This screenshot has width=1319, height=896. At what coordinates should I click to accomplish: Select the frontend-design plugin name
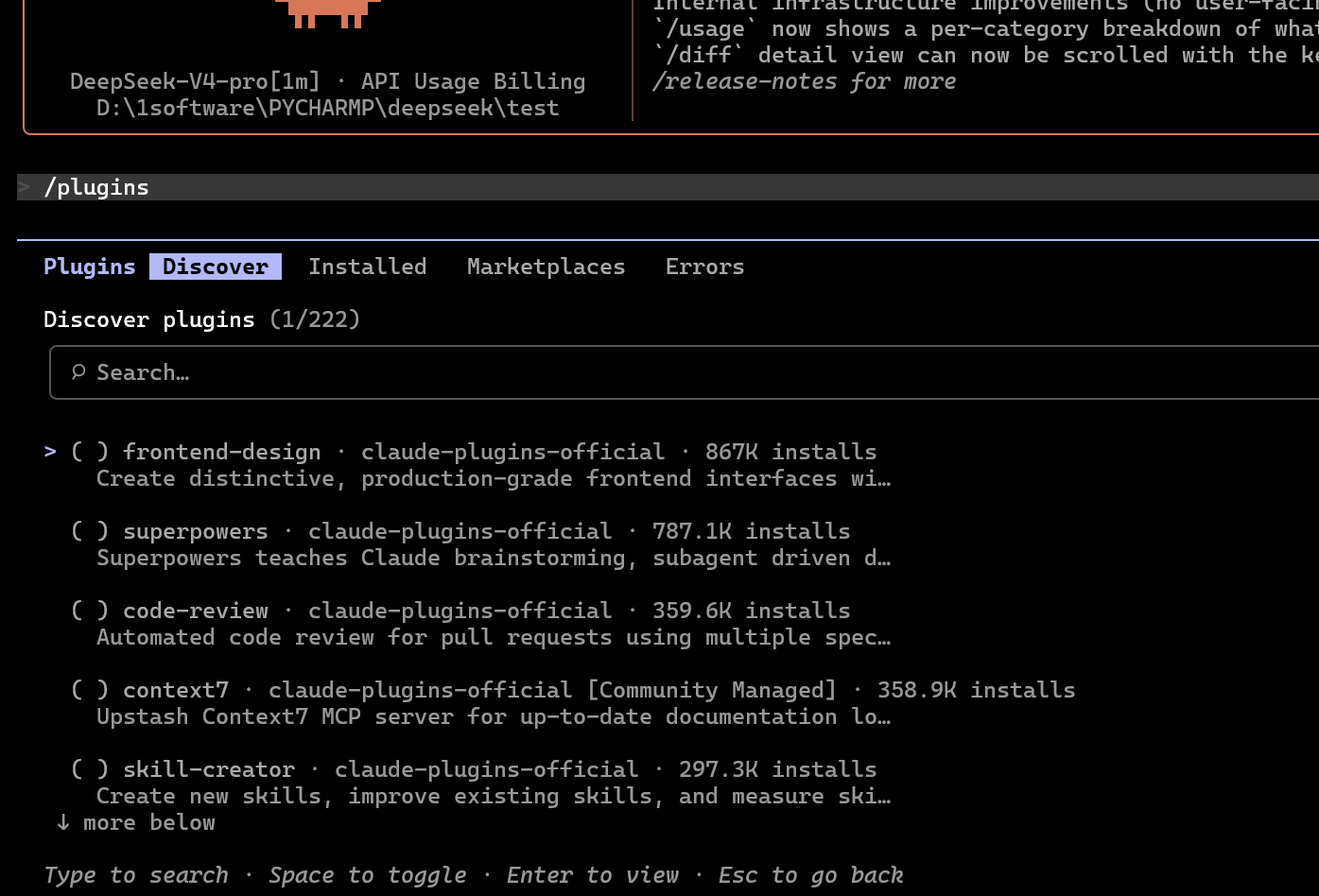(x=222, y=452)
